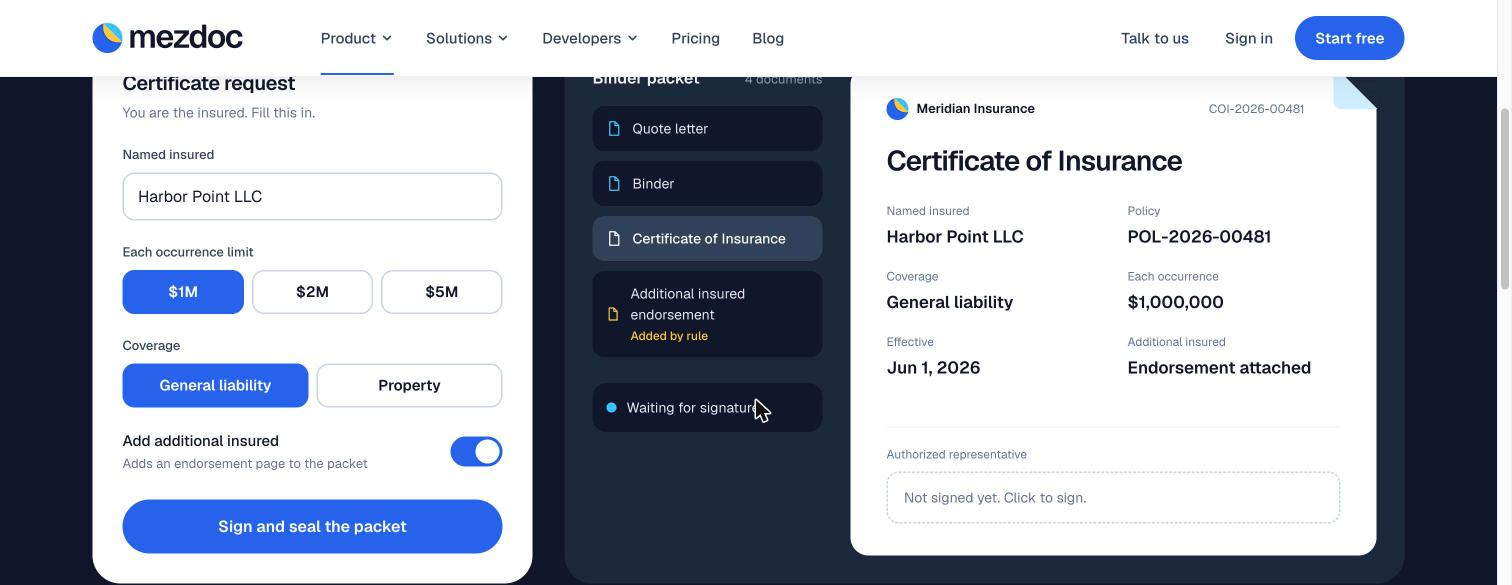The height and width of the screenshot is (585, 1512).
Task: Open Talk to us link
Action: pyautogui.click(x=1154, y=38)
